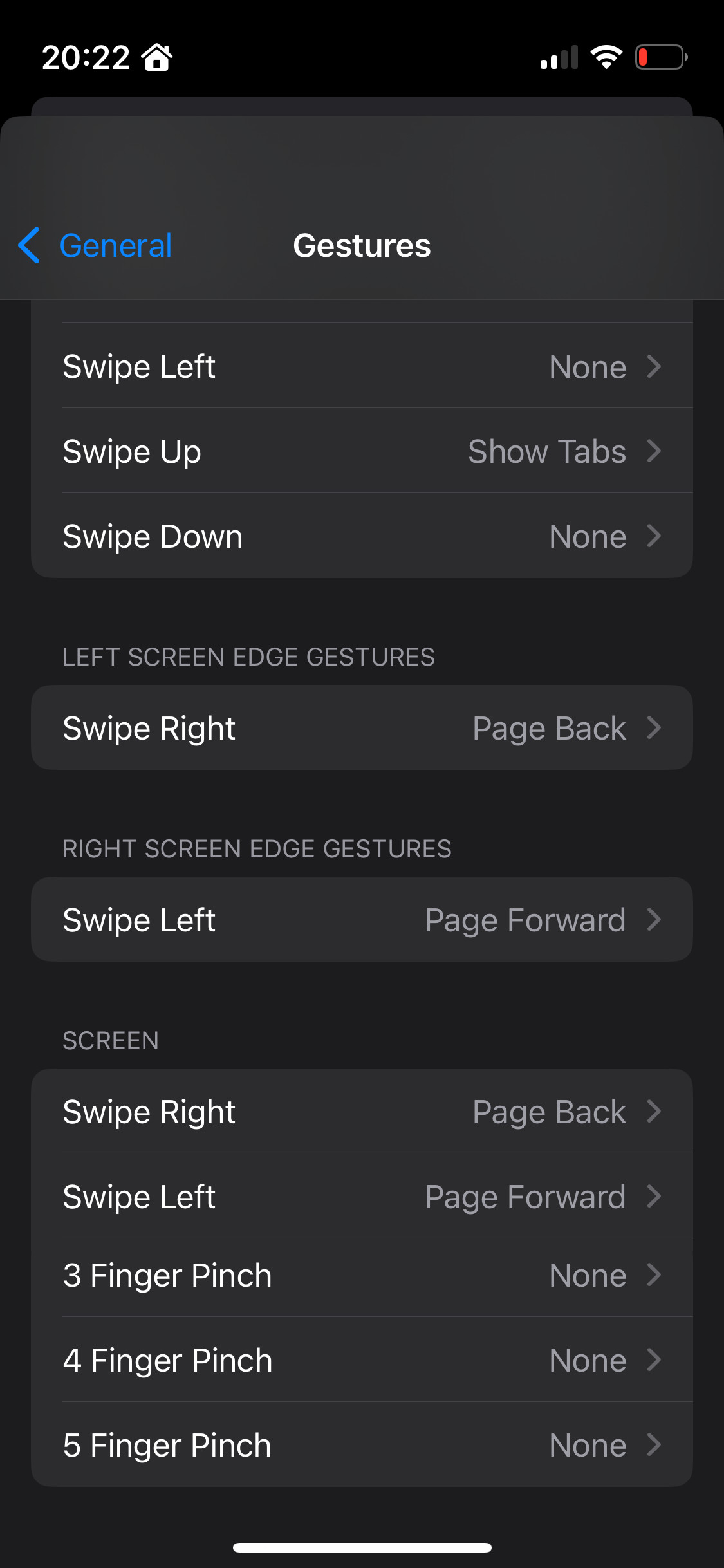This screenshot has width=724, height=1568.
Task: Open Swipe Left under Right Screen Edge Gestures
Action: tap(362, 920)
